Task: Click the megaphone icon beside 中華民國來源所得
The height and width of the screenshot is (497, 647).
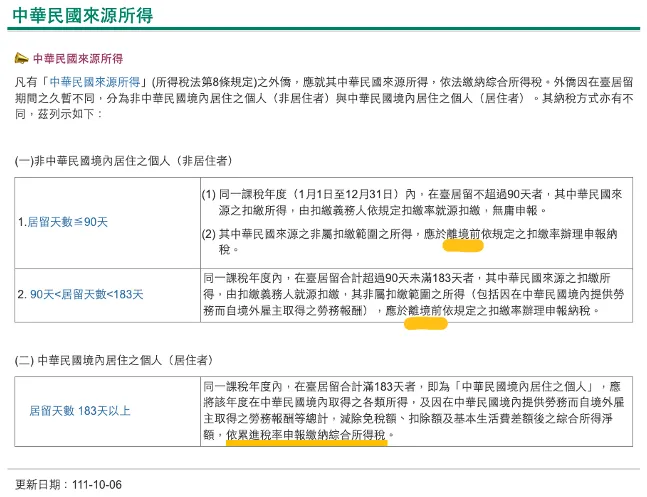Action: click(x=21, y=59)
